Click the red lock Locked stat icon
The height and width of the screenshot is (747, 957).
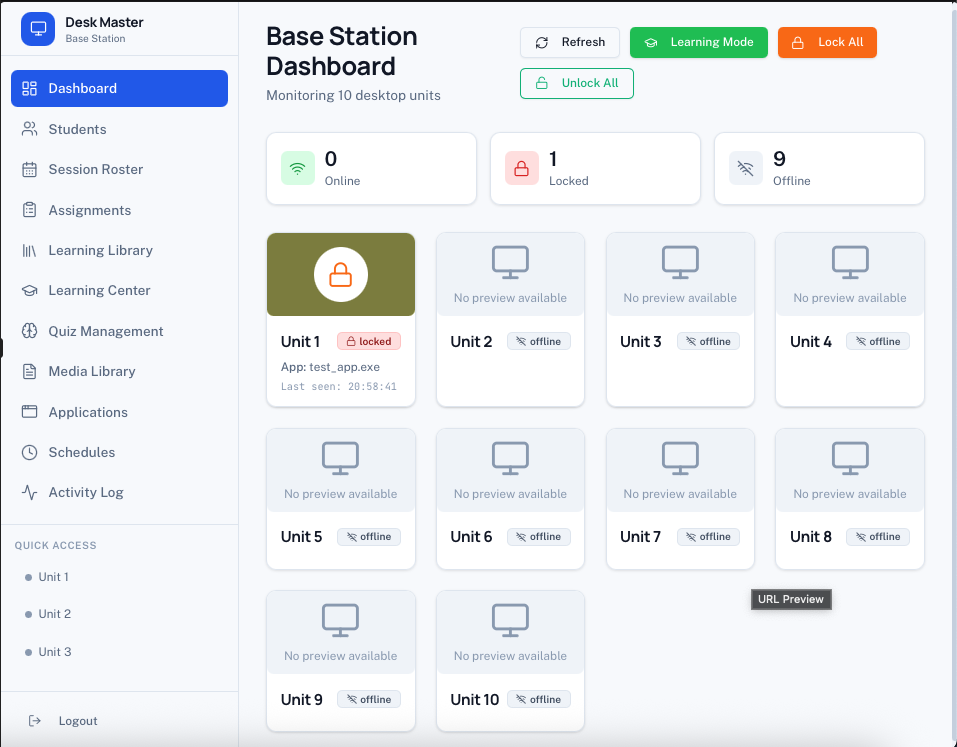522,168
